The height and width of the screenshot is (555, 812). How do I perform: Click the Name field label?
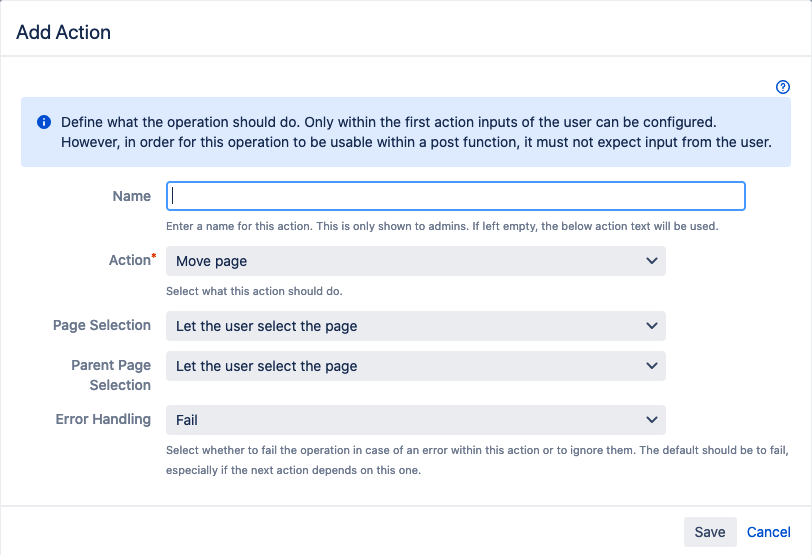point(132,196)
